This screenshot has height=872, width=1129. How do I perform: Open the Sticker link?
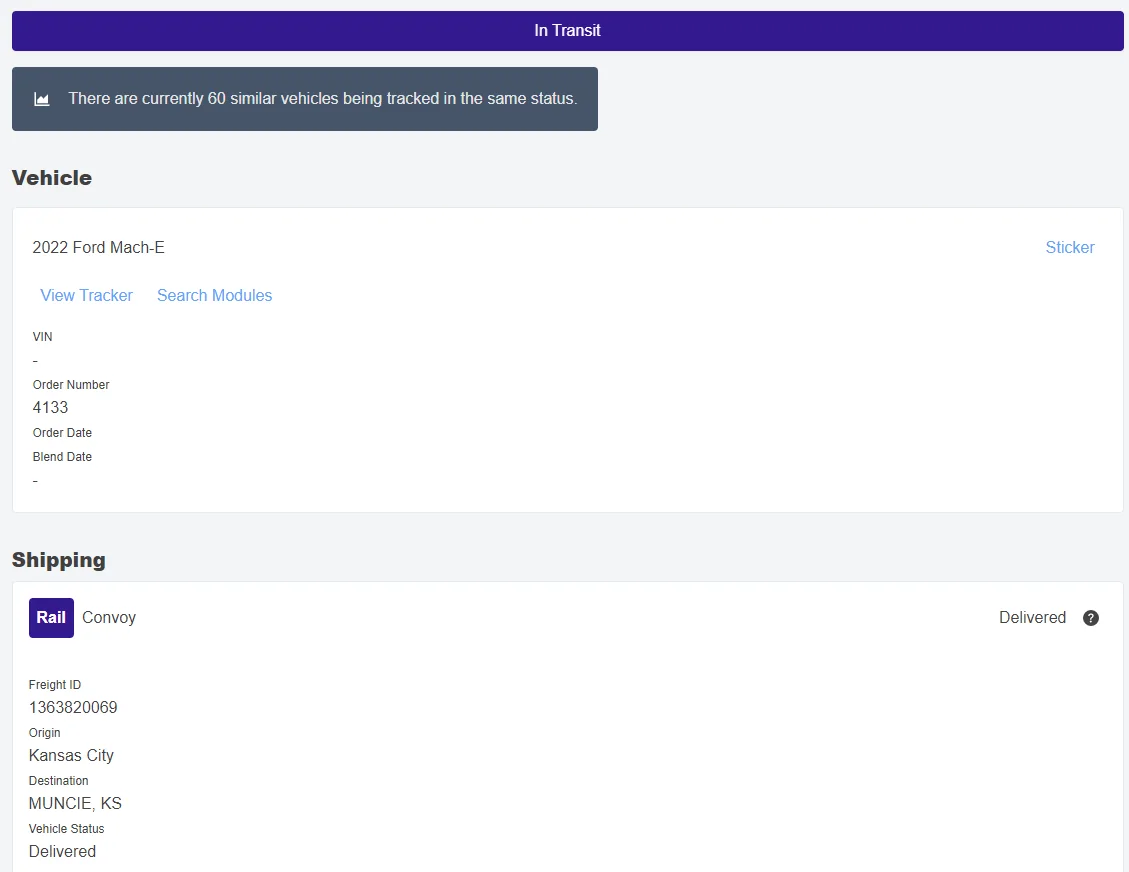[x=1069, y=247]
